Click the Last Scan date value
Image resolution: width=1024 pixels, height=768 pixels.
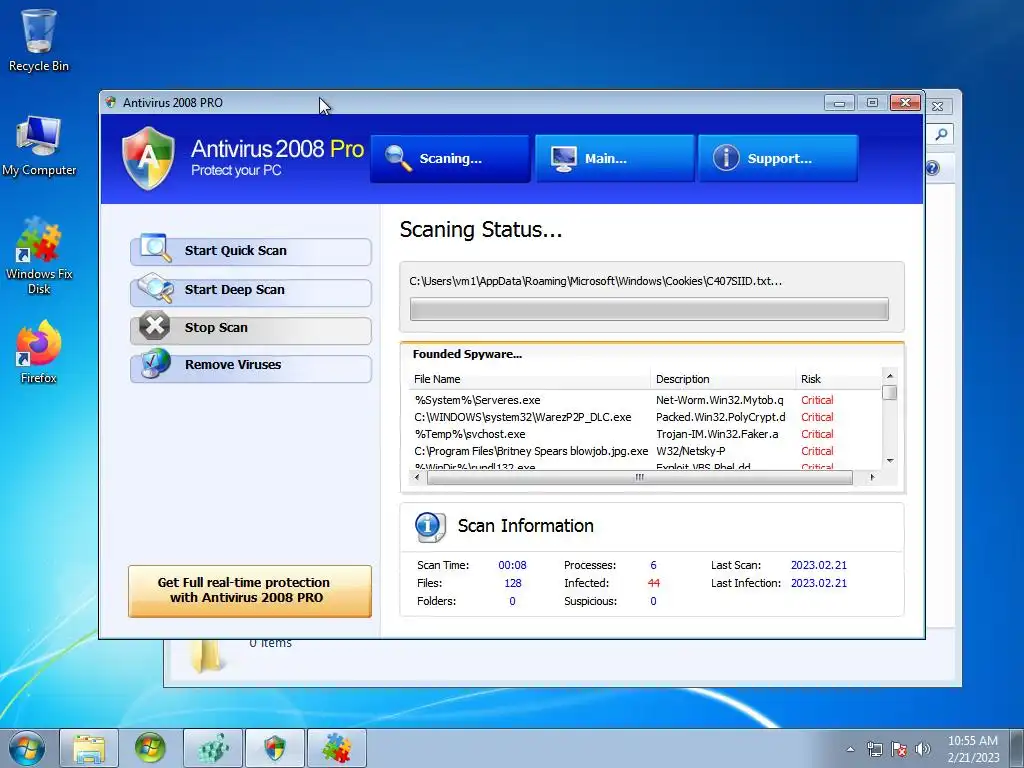819,566
